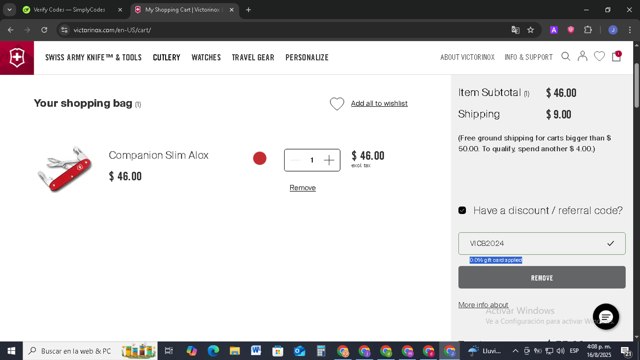This screenshot has height=360, width=640.
Task: Click the ESP language indicator
Action: (x=574, y=351)
